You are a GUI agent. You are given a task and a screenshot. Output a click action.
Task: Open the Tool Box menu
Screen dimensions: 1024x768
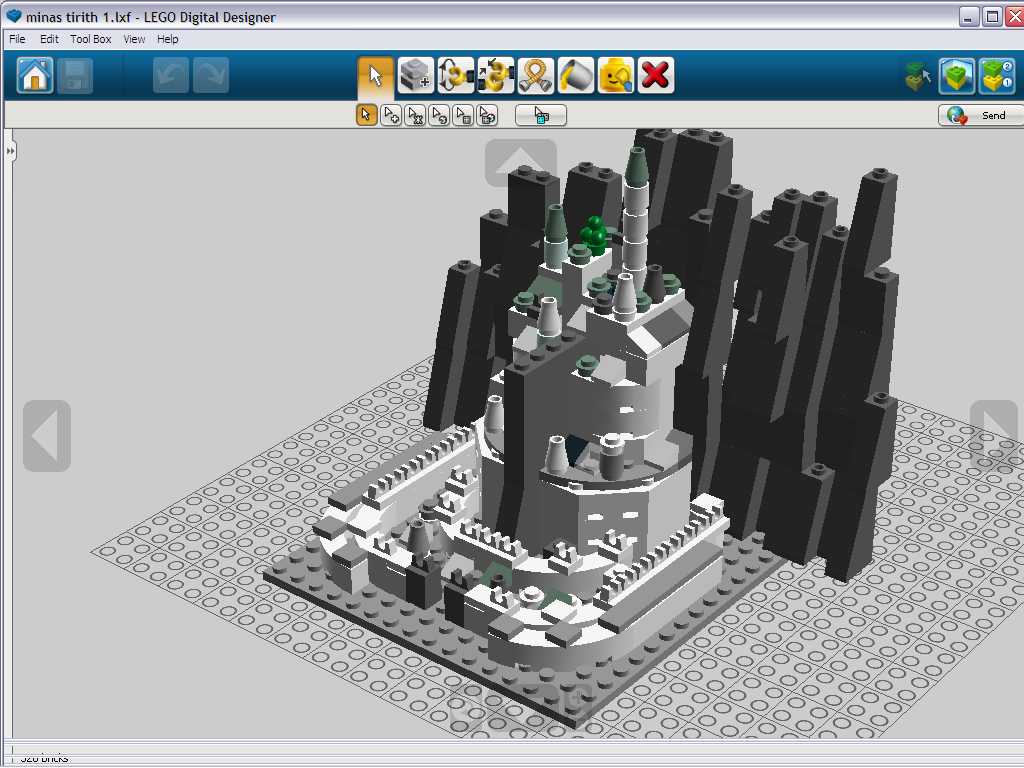pos(91,39)
